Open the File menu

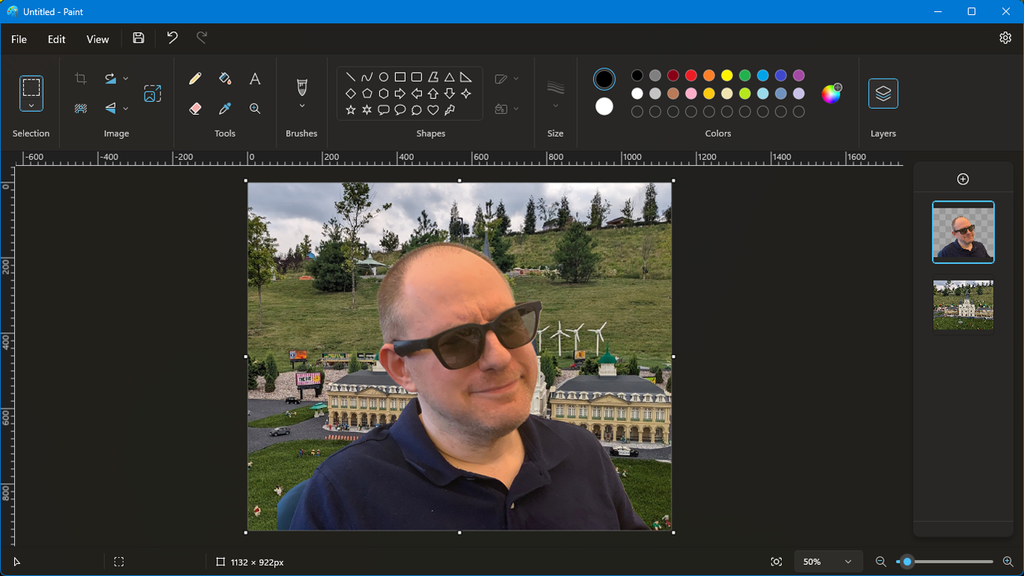[x=18, y=39]
